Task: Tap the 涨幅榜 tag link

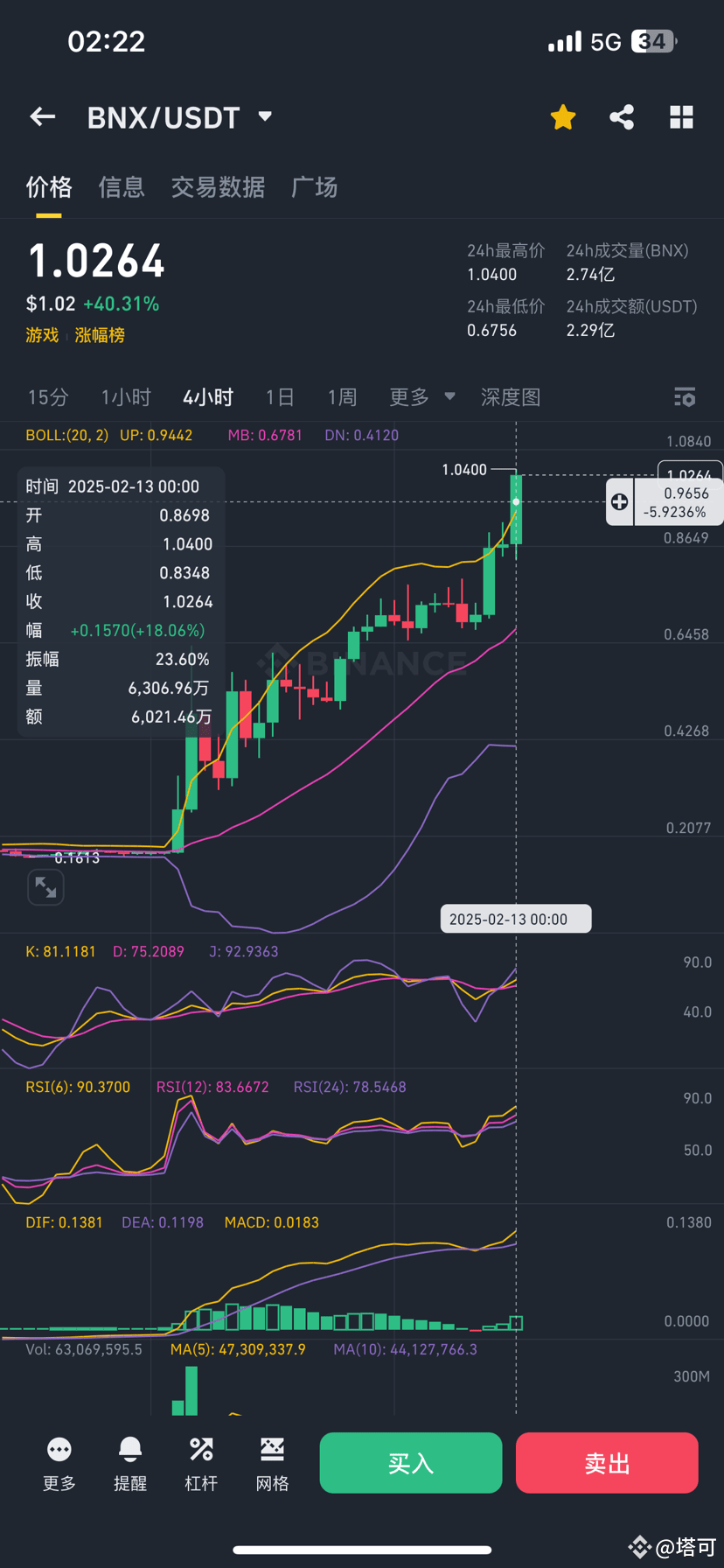Action: pyautogui.click(x=100, y=335)
